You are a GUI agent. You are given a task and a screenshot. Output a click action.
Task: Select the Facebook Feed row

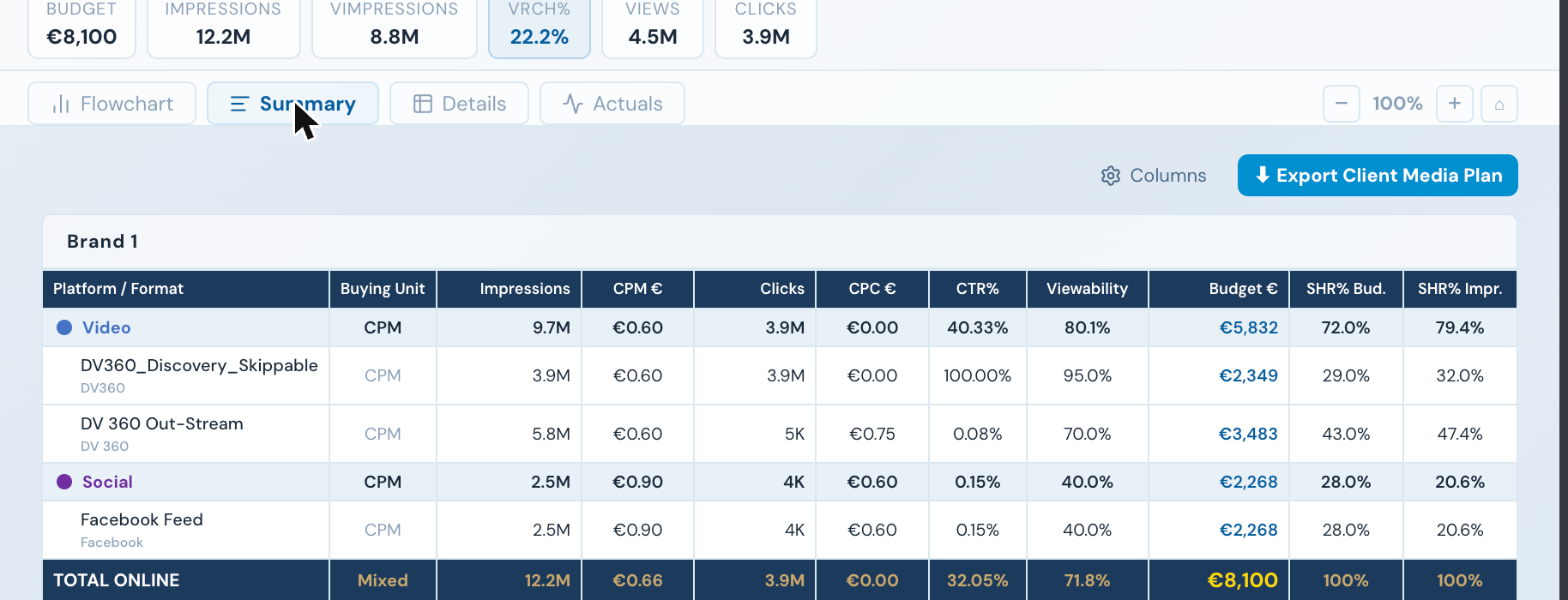point(779,530)
